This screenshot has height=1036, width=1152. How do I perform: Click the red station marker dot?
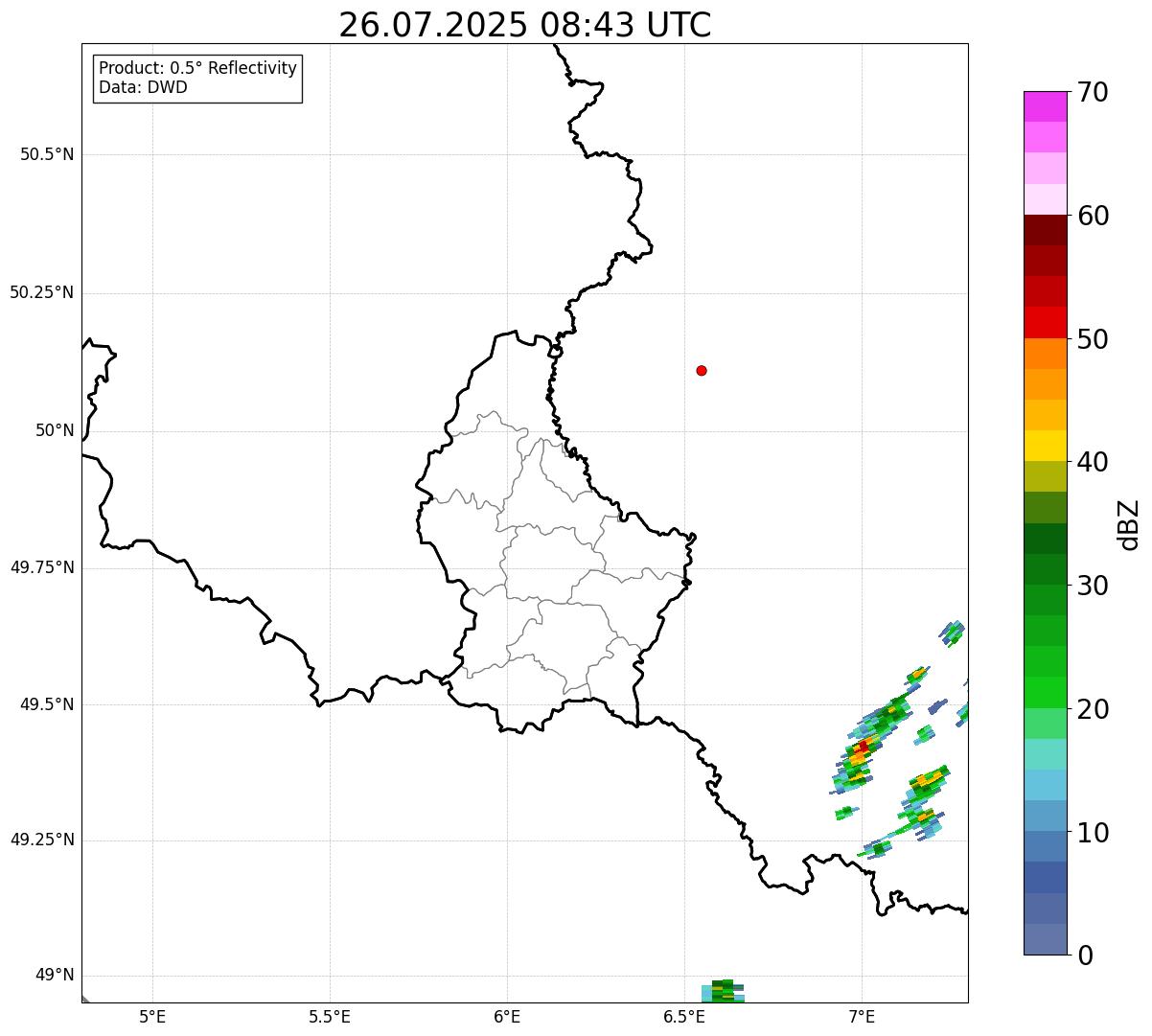click(x=702, y=370)
